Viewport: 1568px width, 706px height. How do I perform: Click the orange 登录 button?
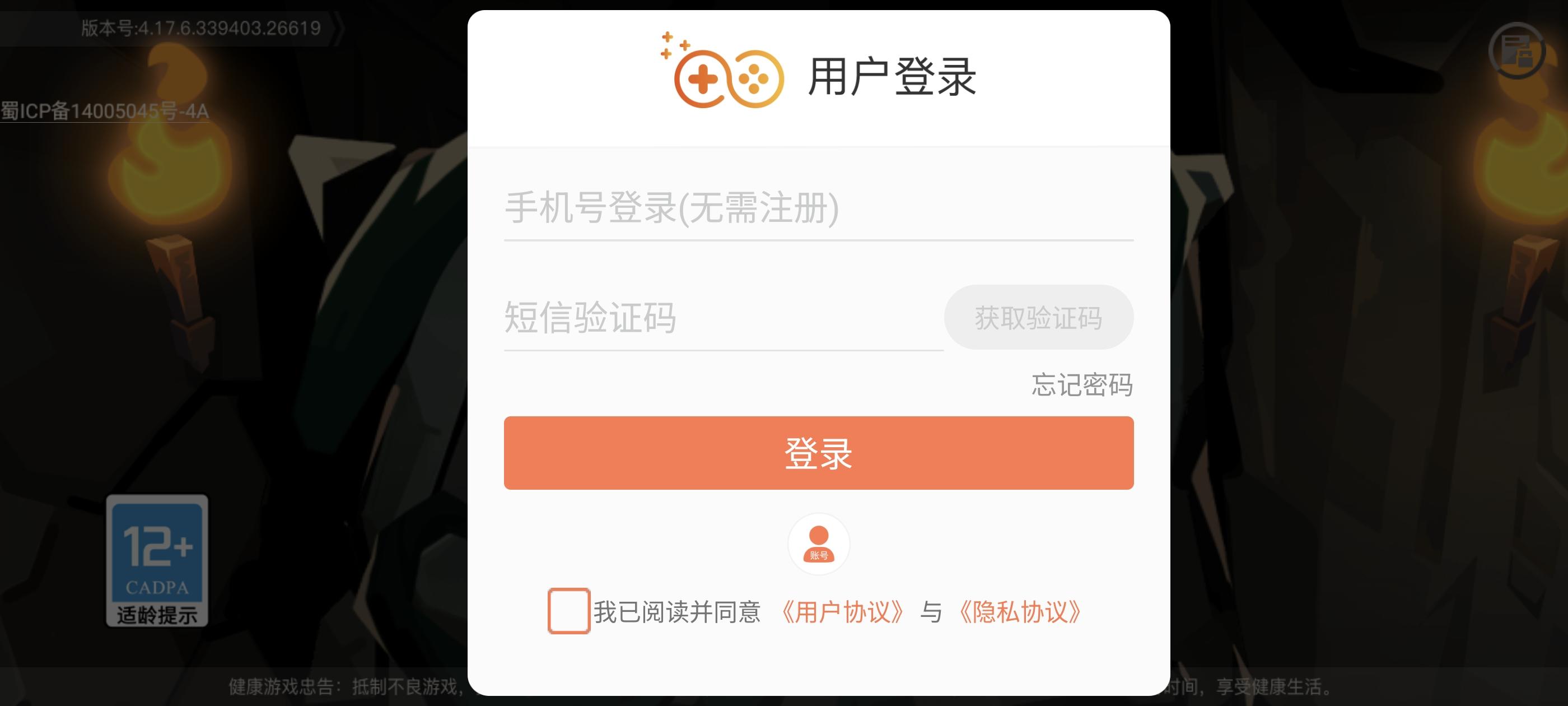point(818,453)
